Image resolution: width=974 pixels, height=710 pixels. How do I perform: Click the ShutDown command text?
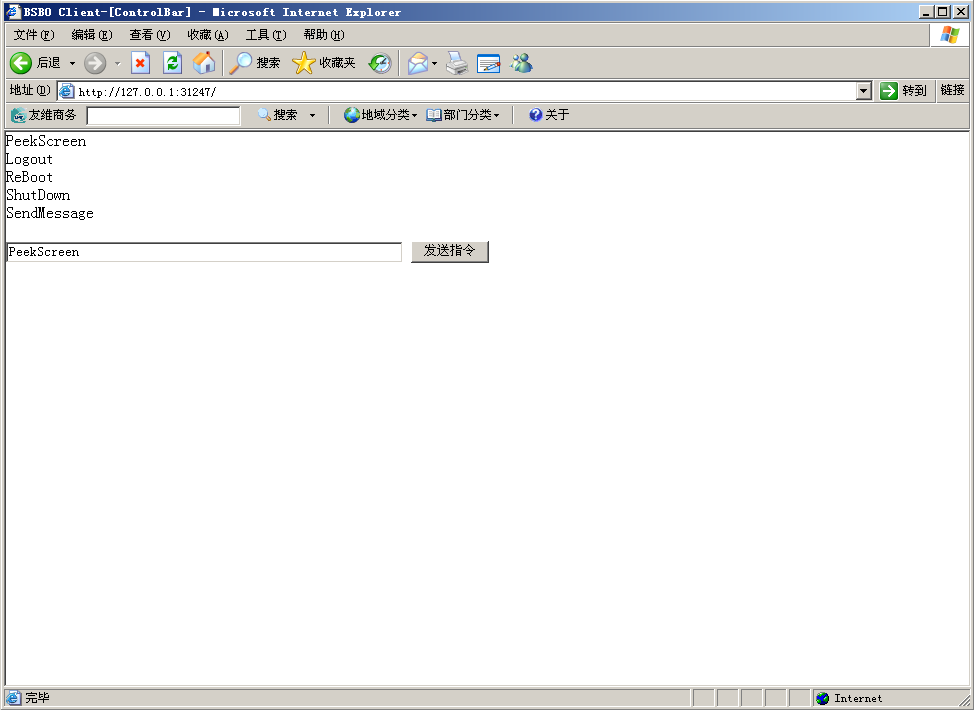(38, 196)
